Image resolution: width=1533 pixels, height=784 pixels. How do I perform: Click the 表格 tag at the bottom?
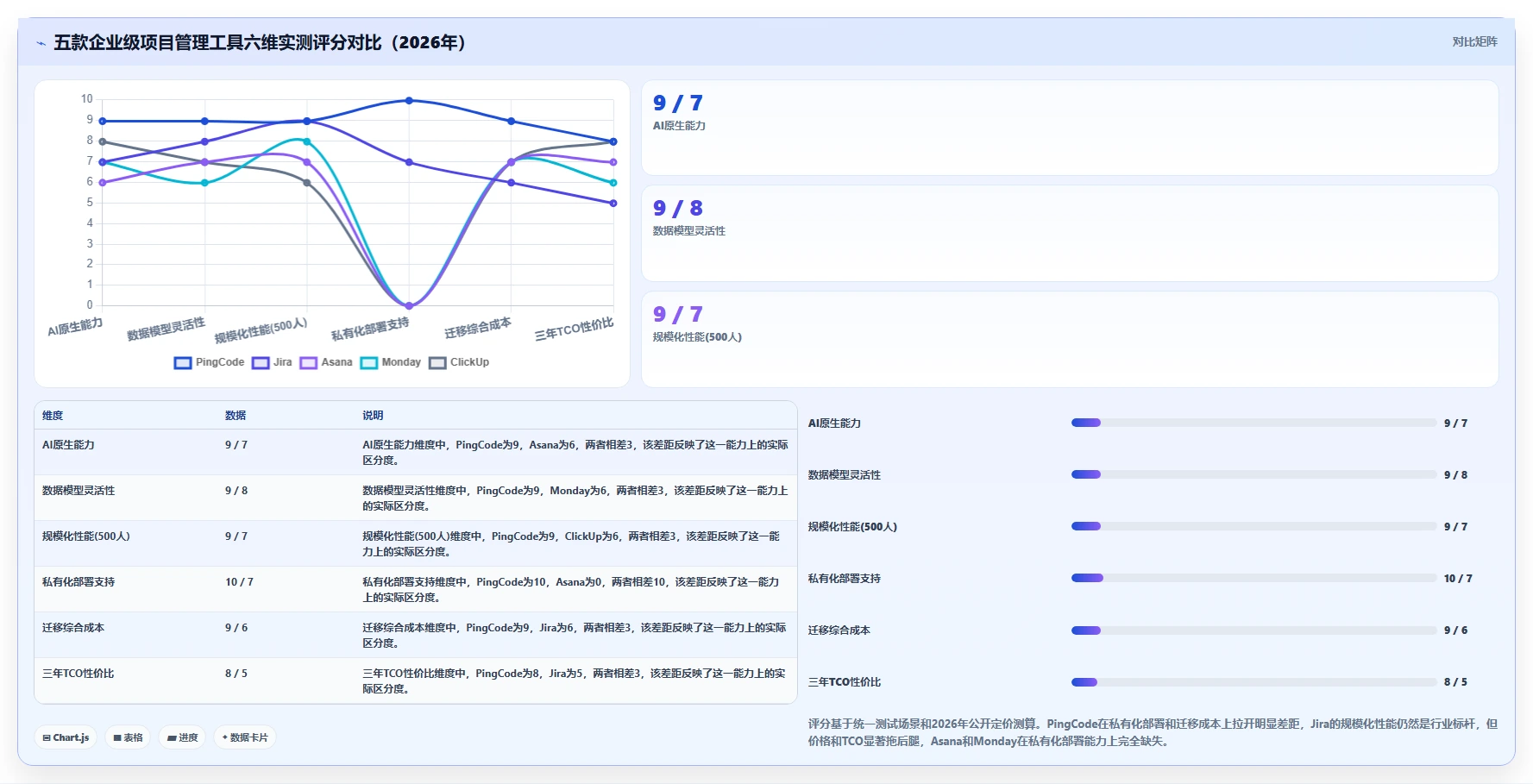tap(128, 737)
